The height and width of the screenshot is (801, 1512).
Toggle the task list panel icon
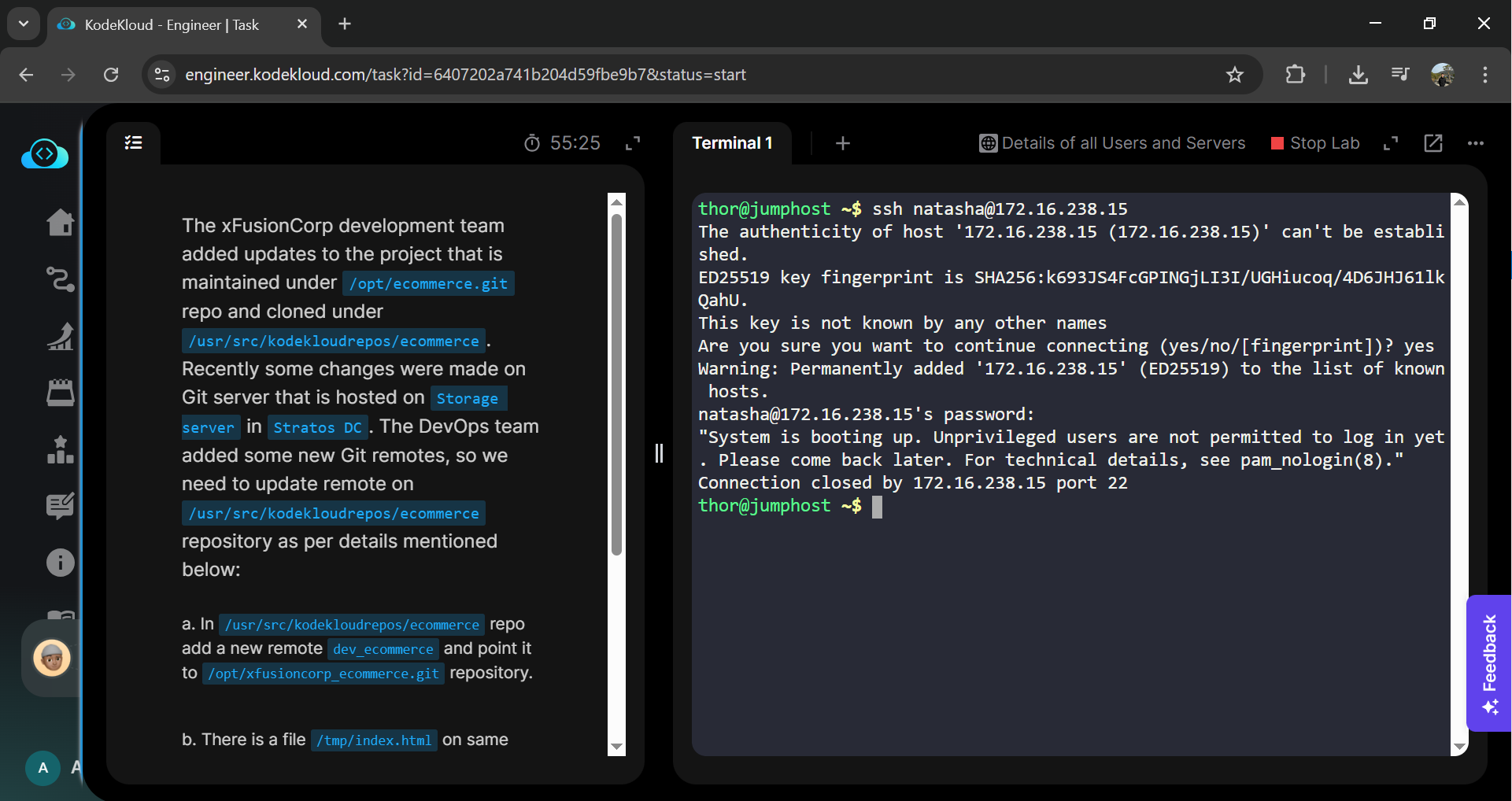coord(134,142)
